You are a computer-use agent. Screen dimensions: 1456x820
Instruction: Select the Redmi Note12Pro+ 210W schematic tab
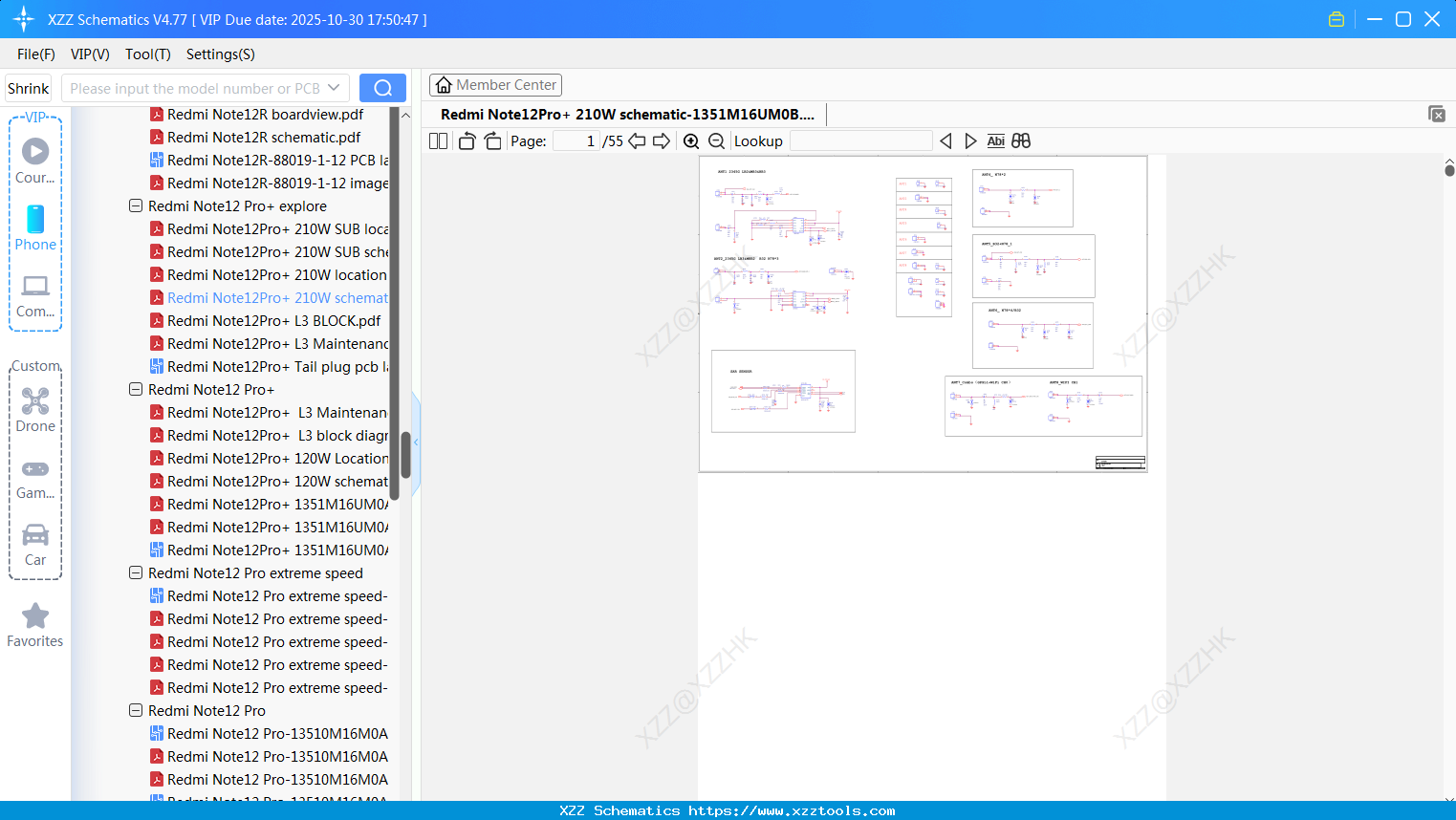[x=627, y=115]
